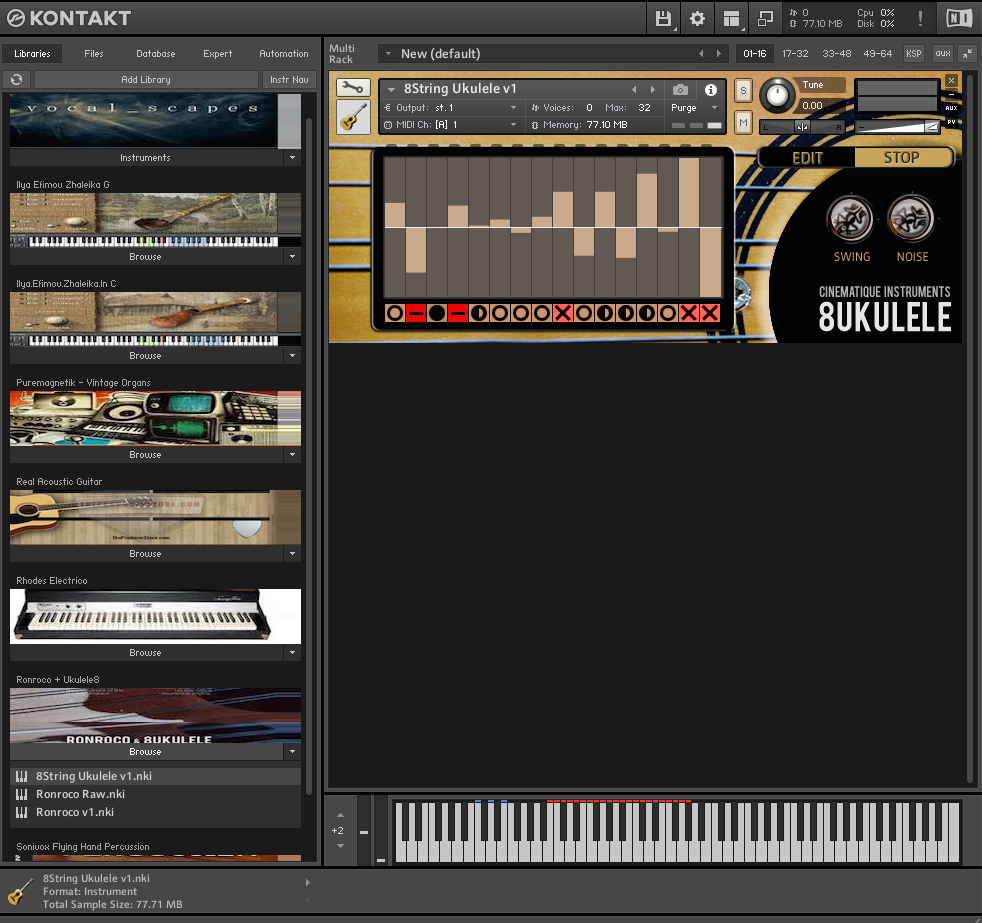Click the fifth step half-circle
This screenshot has height=923, width=982.
pos(479,313)
